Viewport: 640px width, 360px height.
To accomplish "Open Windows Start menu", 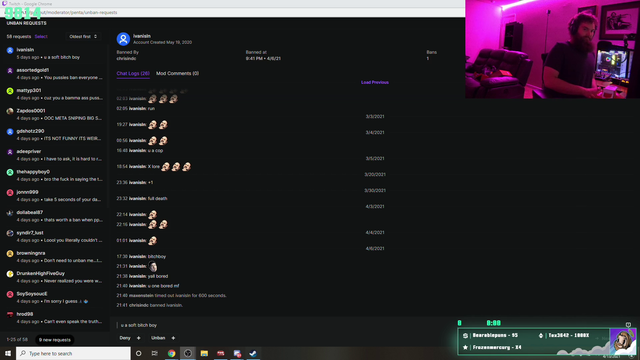I will click(8, 353).
